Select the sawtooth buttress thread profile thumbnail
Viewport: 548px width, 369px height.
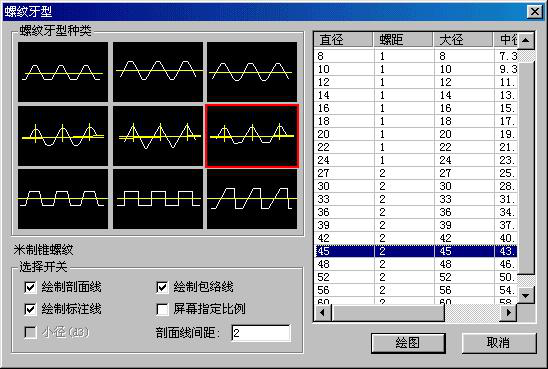coord(252,199)
